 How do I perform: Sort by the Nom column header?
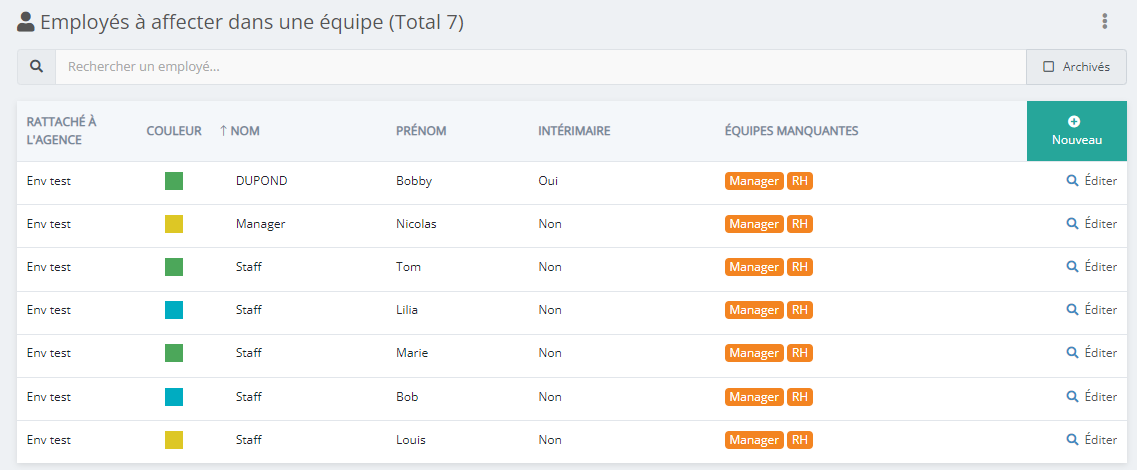coord(239,131)
